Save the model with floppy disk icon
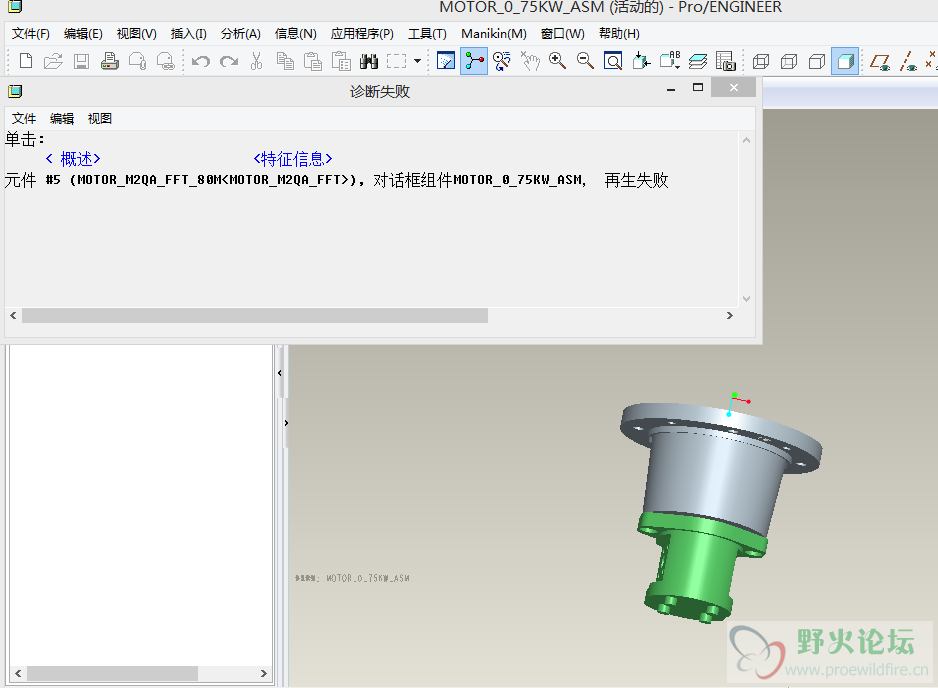The width and height of the screenshot is (938, 688). [x=81, y=61]
